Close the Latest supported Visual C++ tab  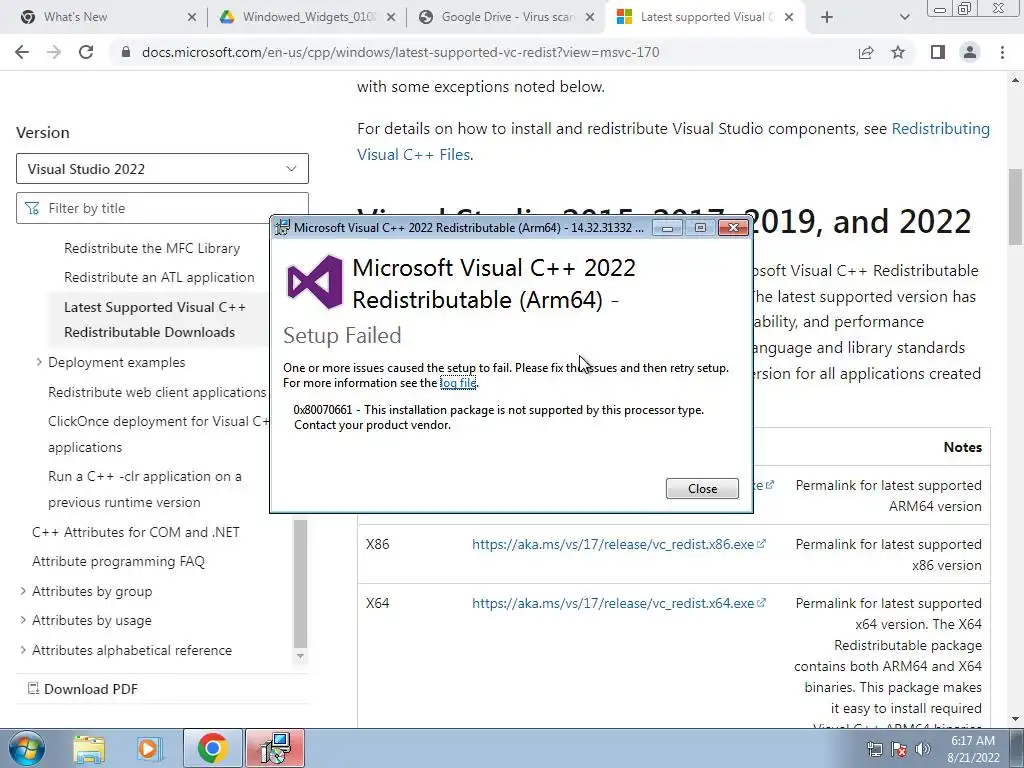pyautogui.click(x=789, y=17)
